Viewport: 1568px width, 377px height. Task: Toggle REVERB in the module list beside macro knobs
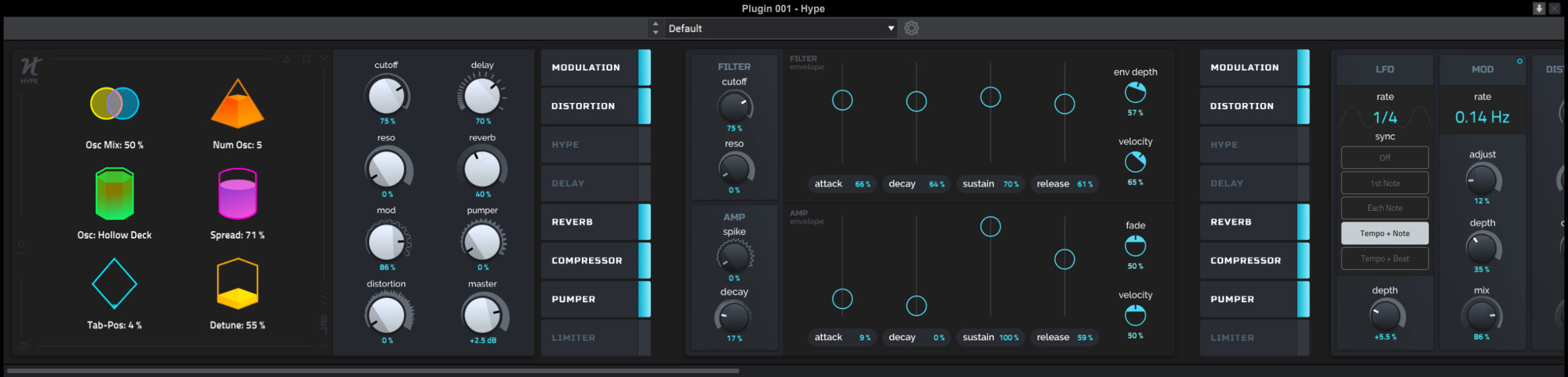596,222
